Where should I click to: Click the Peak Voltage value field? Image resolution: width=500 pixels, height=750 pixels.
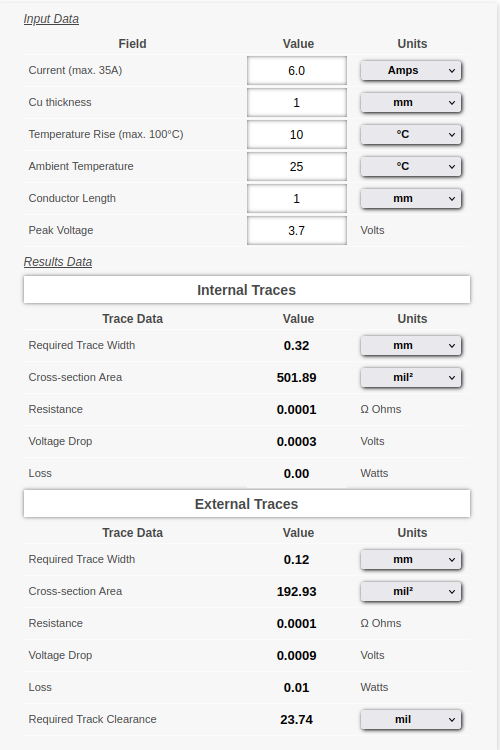tap(297, 231)
